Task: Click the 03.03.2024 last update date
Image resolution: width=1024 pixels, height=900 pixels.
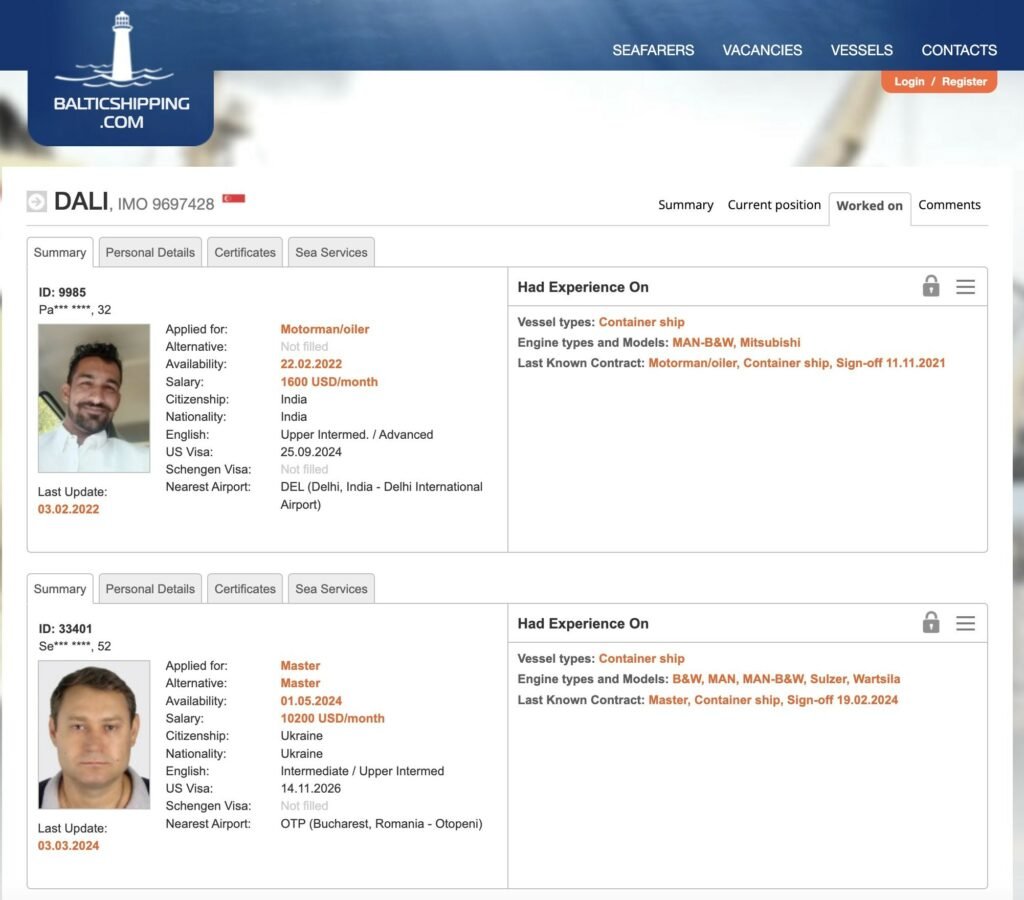Action: (x=69, y=846)
